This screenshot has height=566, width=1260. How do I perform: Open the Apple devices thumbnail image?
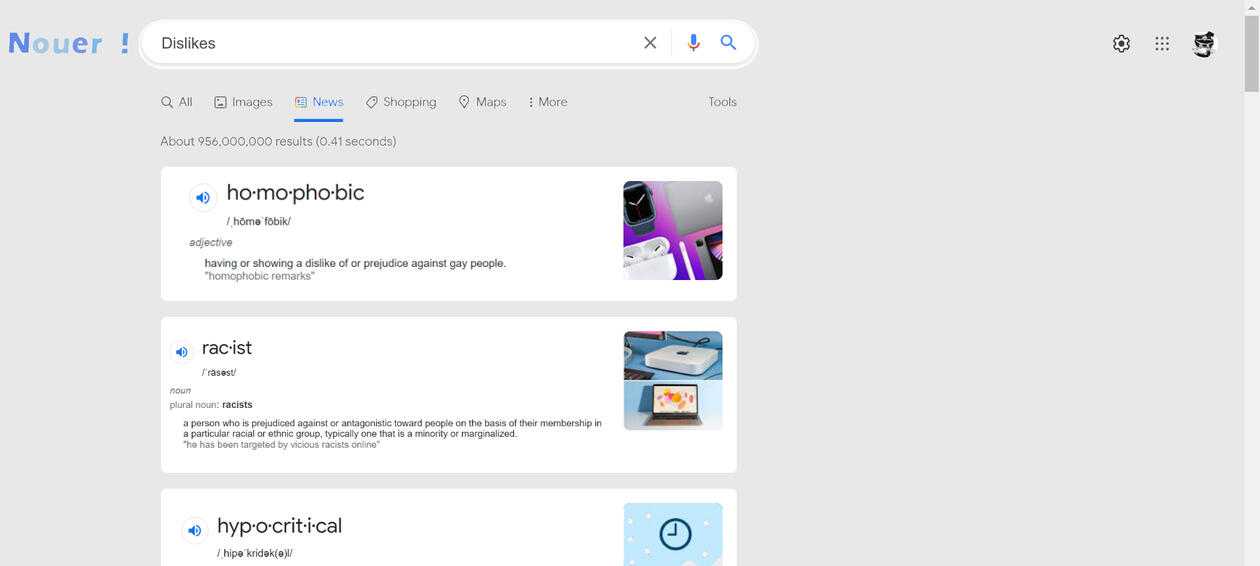tap(672, 230)
